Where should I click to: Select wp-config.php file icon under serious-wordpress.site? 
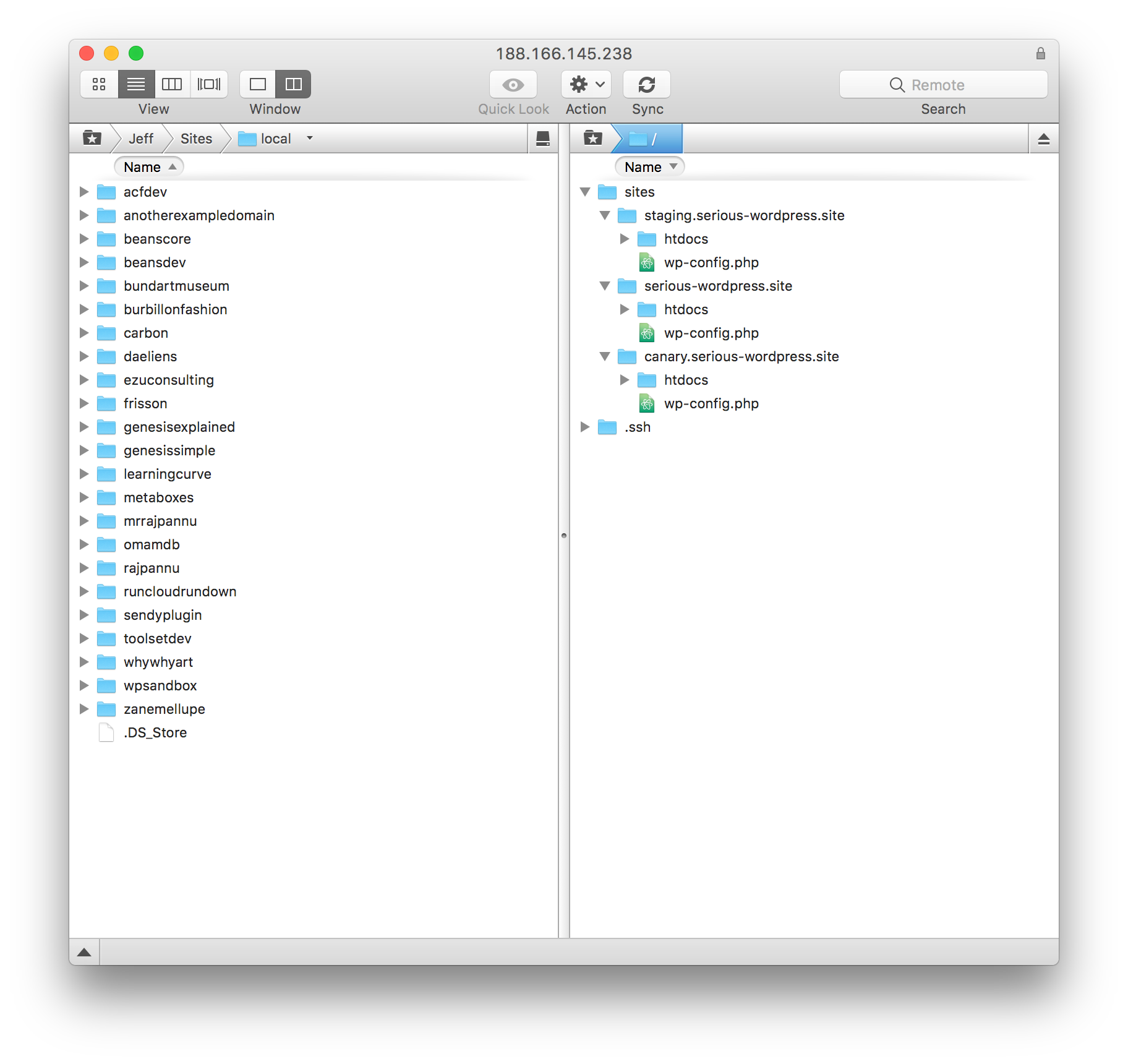pos(647,333)
